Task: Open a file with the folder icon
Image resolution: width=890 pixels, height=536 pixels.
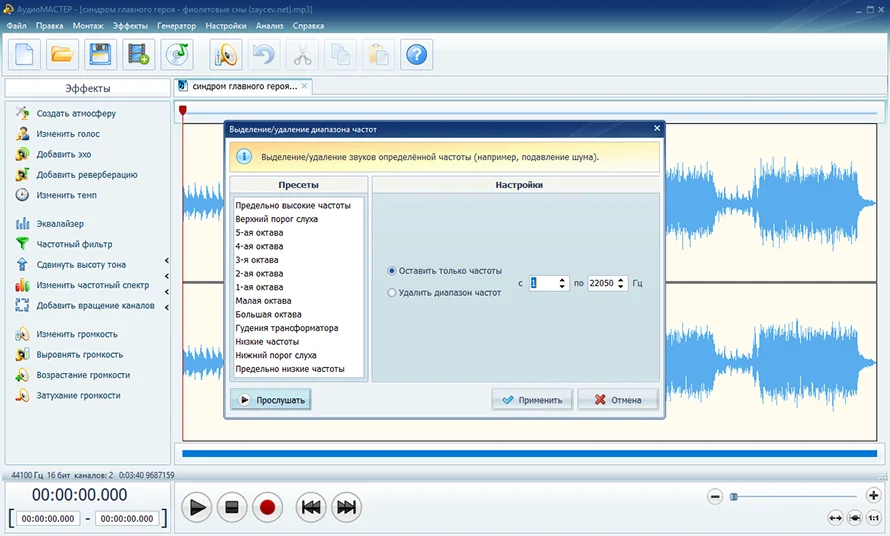Action: click(x=62, y=55)
